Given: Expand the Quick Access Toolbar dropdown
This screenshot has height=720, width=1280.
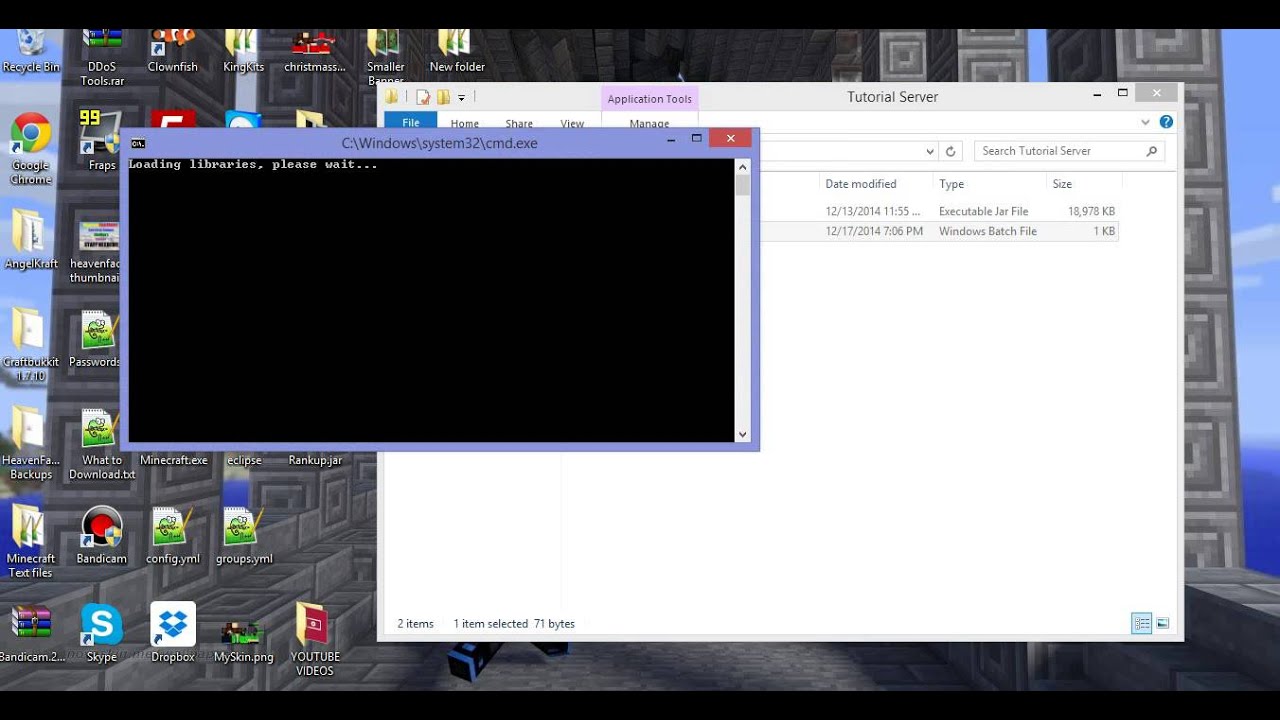Looking at the screenshot, I should [461, 97].
